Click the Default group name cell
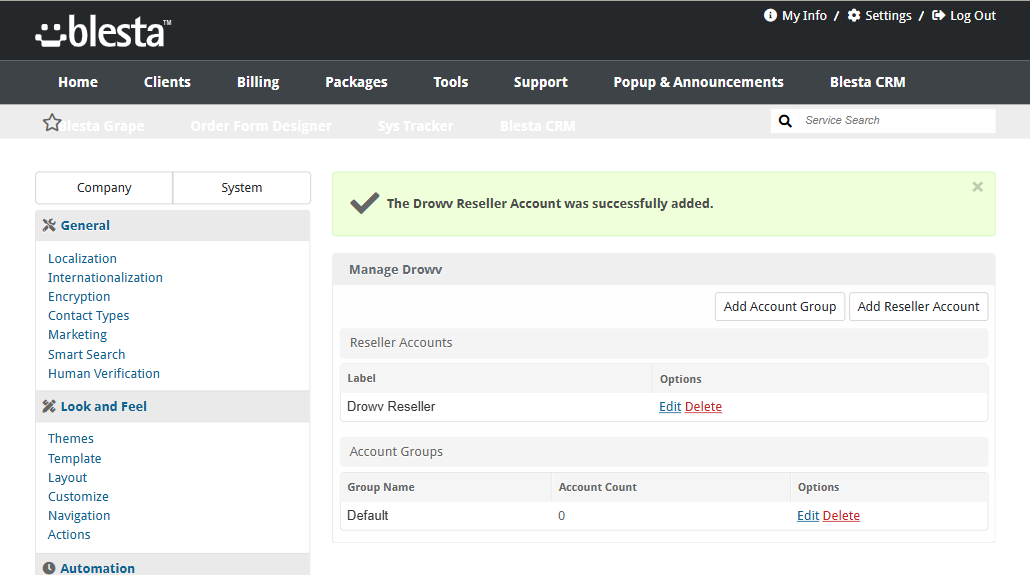This screenshot has width=1030, height=575. click(x=367, y=516)
